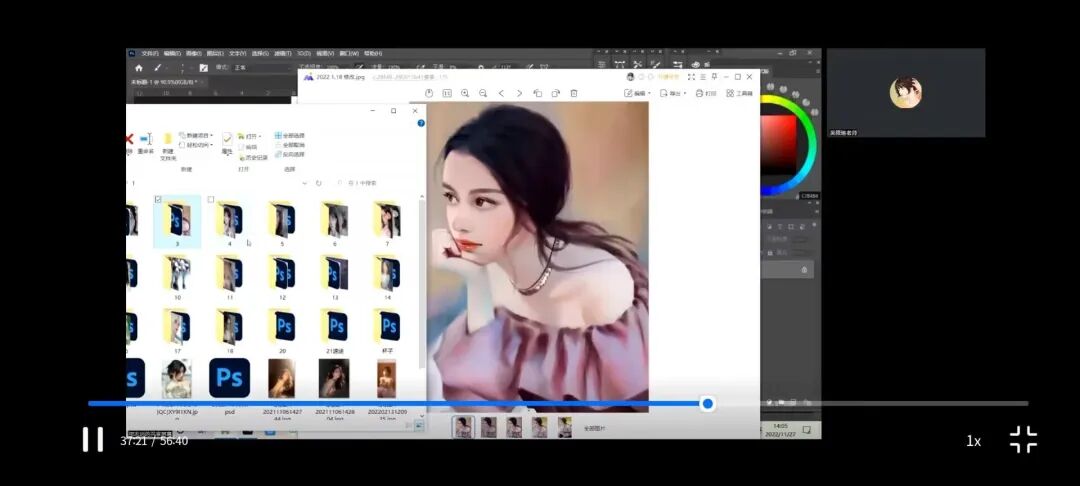Open the 选择(S) menu in Photoshop

[260, 53]
